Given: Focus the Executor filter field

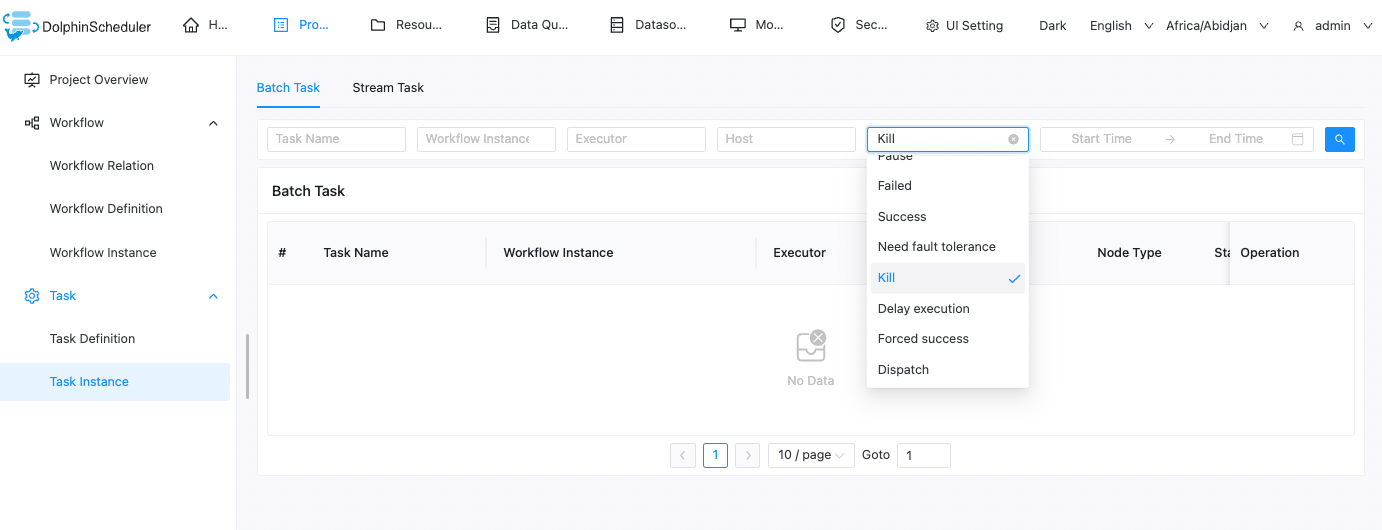Looking at the screenshot, I should tap(636, 139).
